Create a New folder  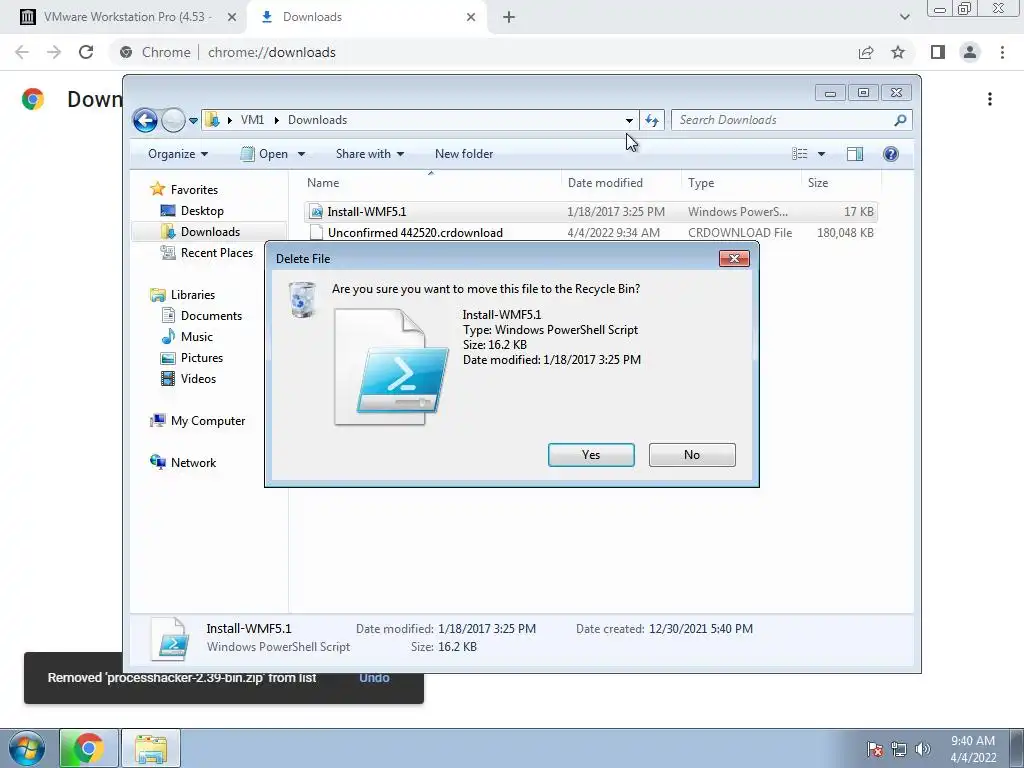point(464,154)
